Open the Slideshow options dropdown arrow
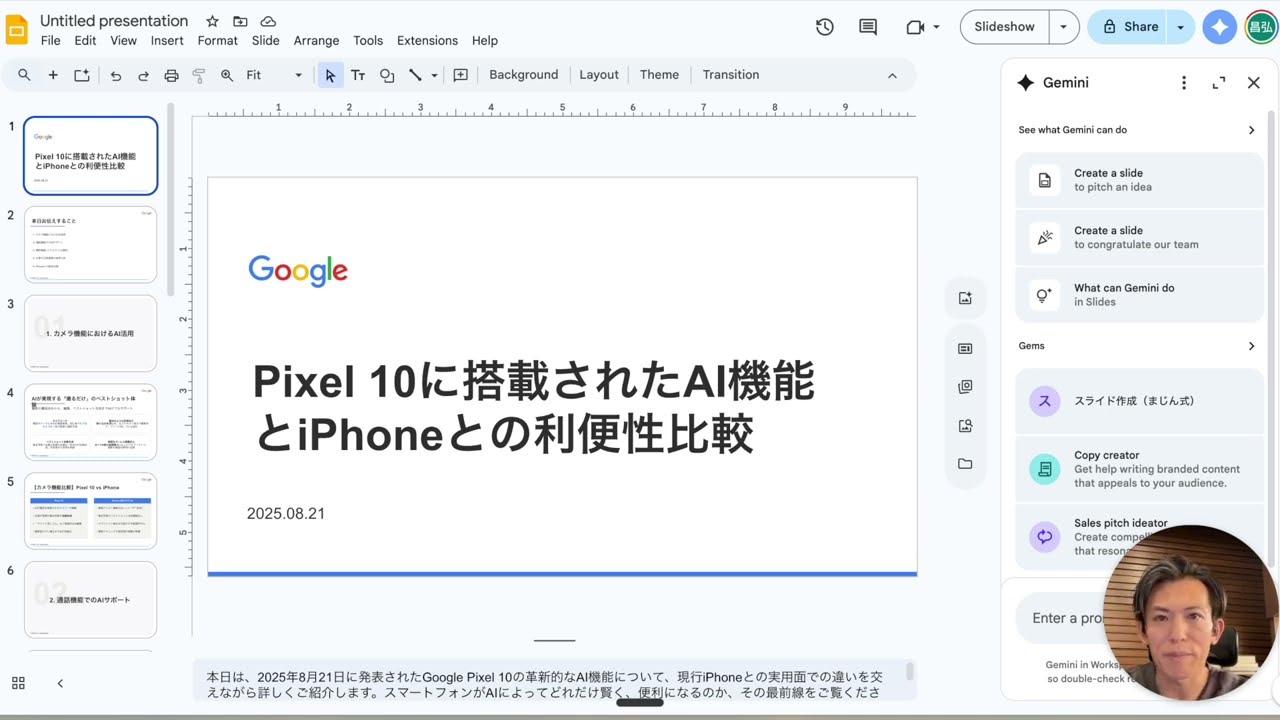The image size is (1280, 720). (x=1063, y=27)
